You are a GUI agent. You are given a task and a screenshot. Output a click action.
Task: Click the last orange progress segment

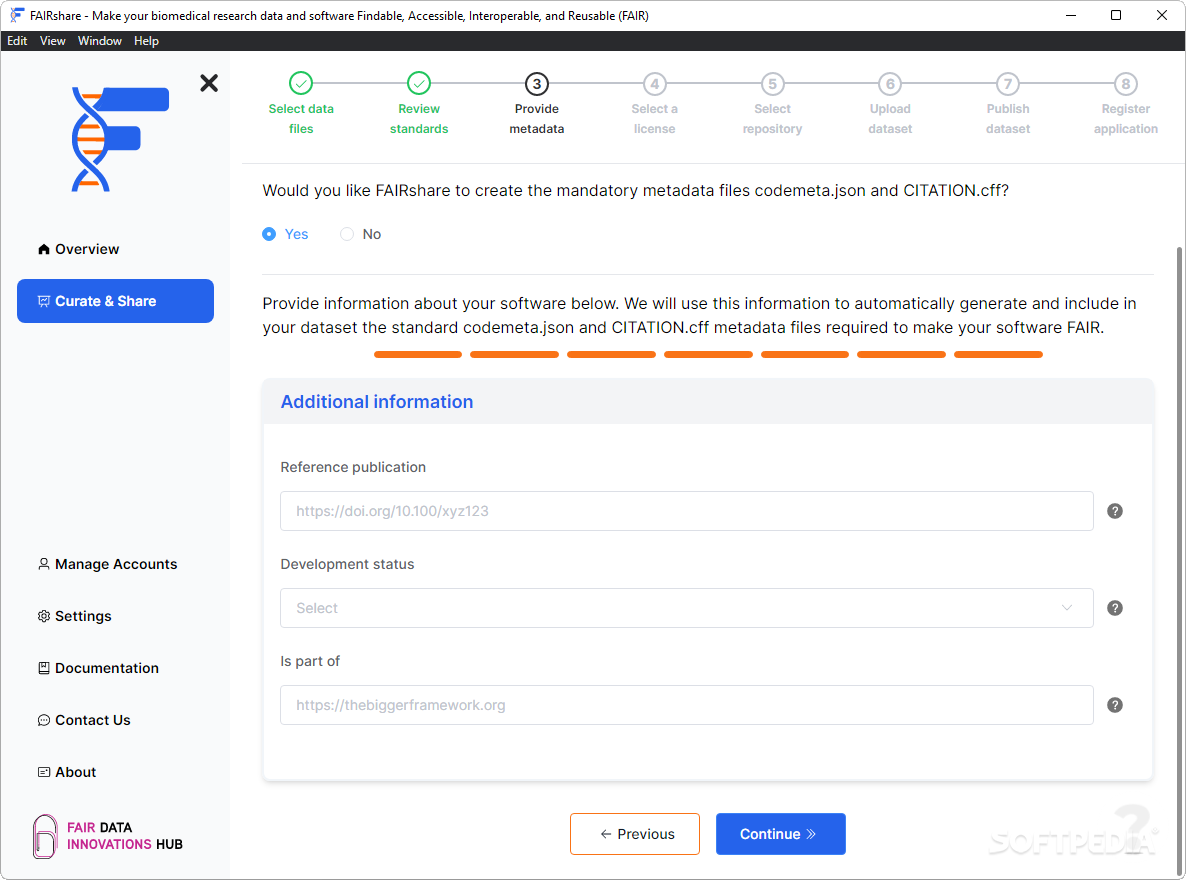[998, 354]
